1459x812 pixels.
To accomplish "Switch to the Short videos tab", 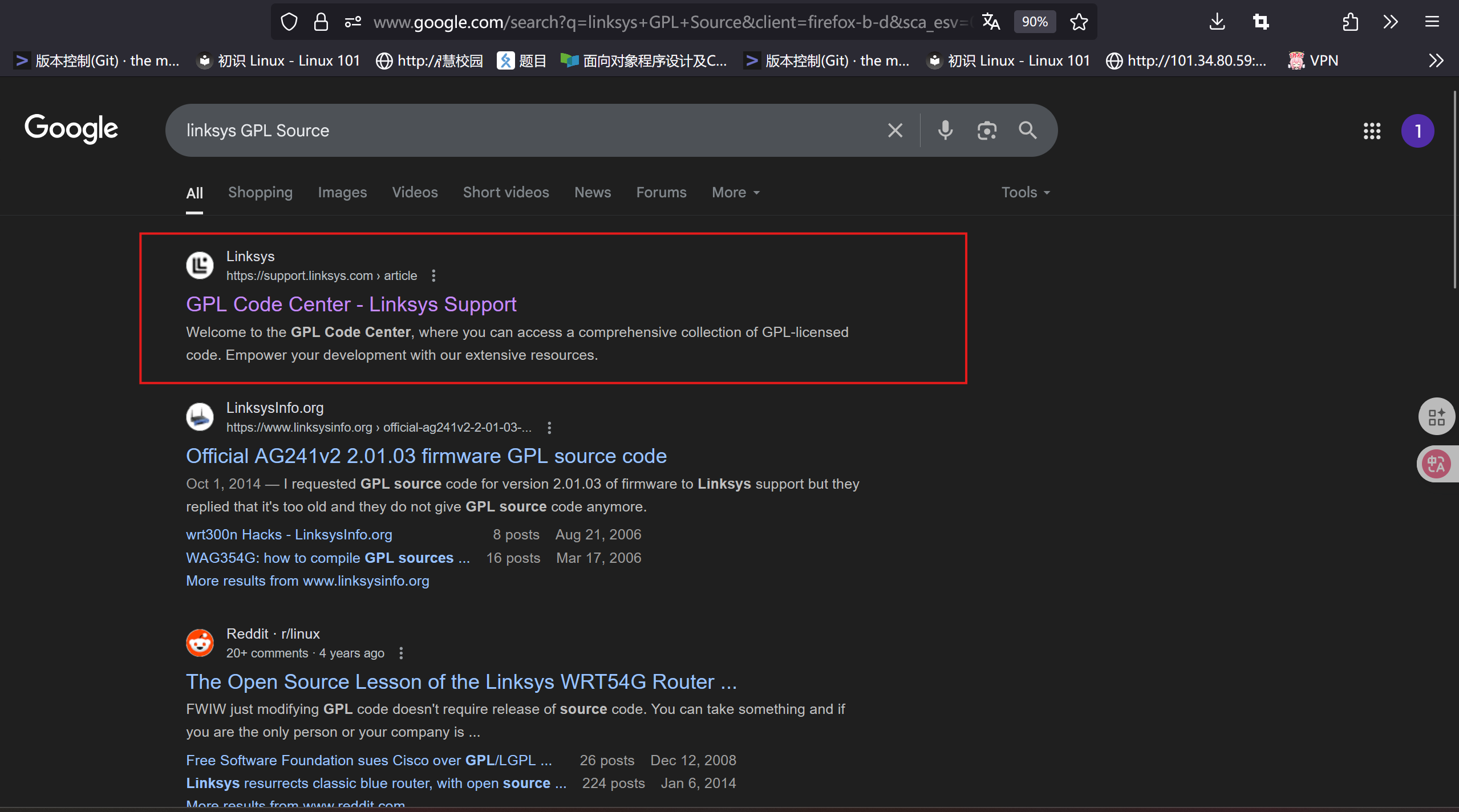I will tap(506, 193).
